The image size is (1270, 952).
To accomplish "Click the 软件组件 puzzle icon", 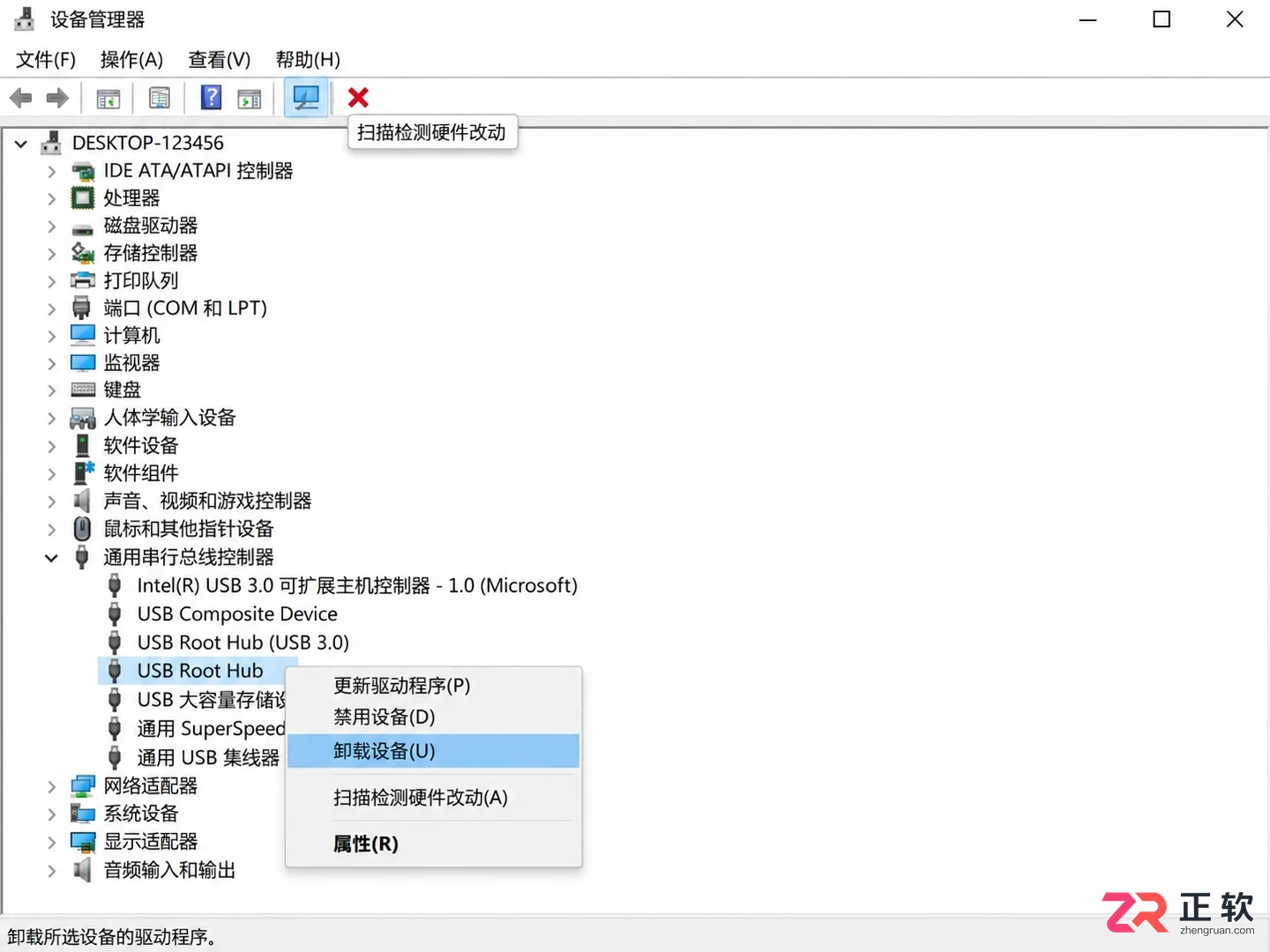I will coord(83,472).
